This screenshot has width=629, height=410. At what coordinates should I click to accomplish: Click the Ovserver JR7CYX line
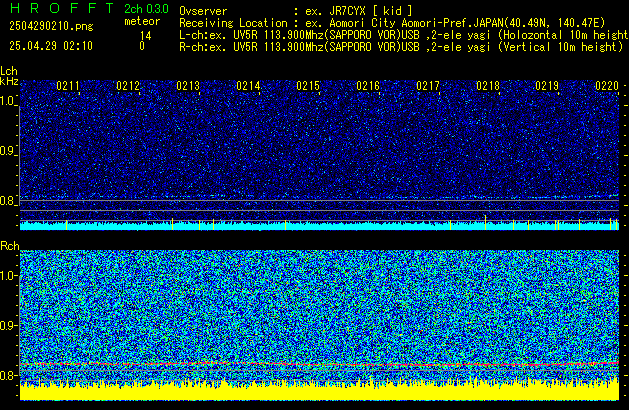tap(296, 11)
